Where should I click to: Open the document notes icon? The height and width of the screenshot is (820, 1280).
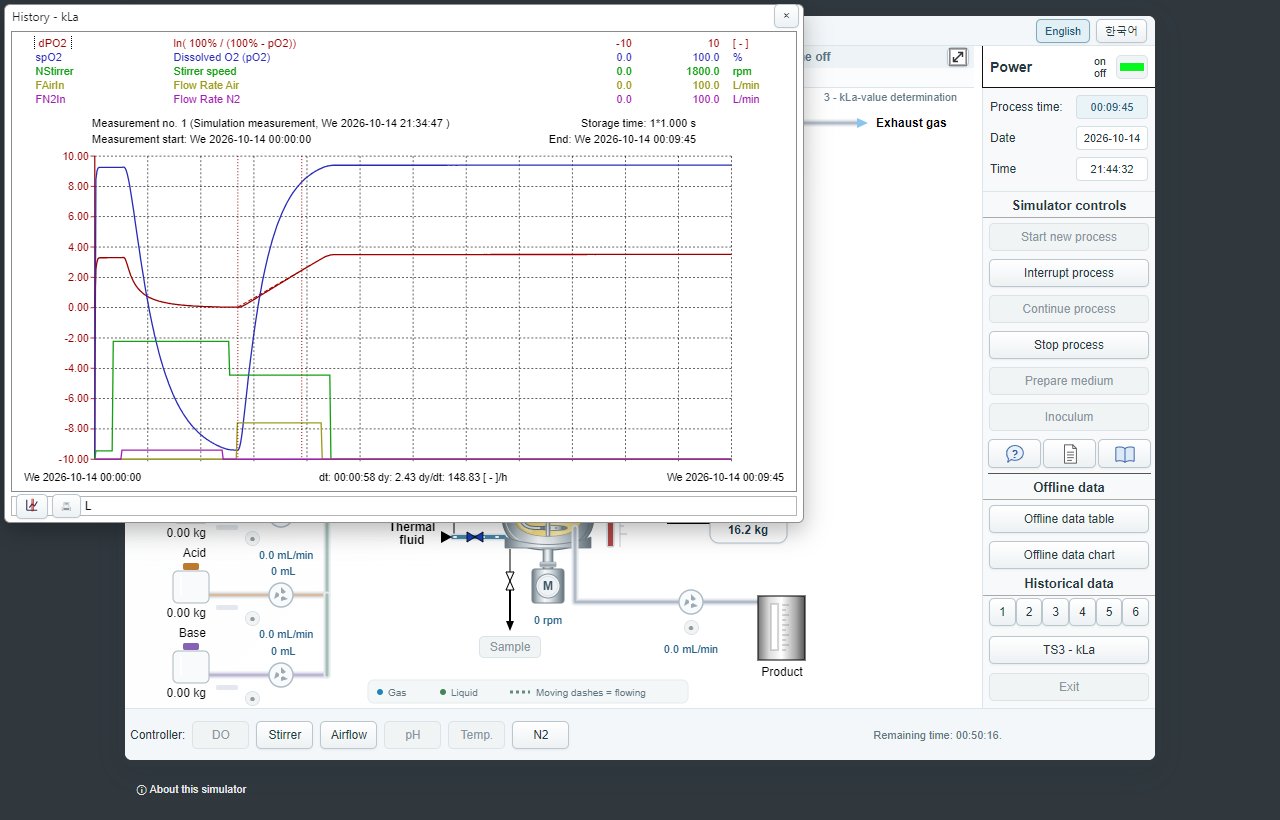coord(1069,453)
